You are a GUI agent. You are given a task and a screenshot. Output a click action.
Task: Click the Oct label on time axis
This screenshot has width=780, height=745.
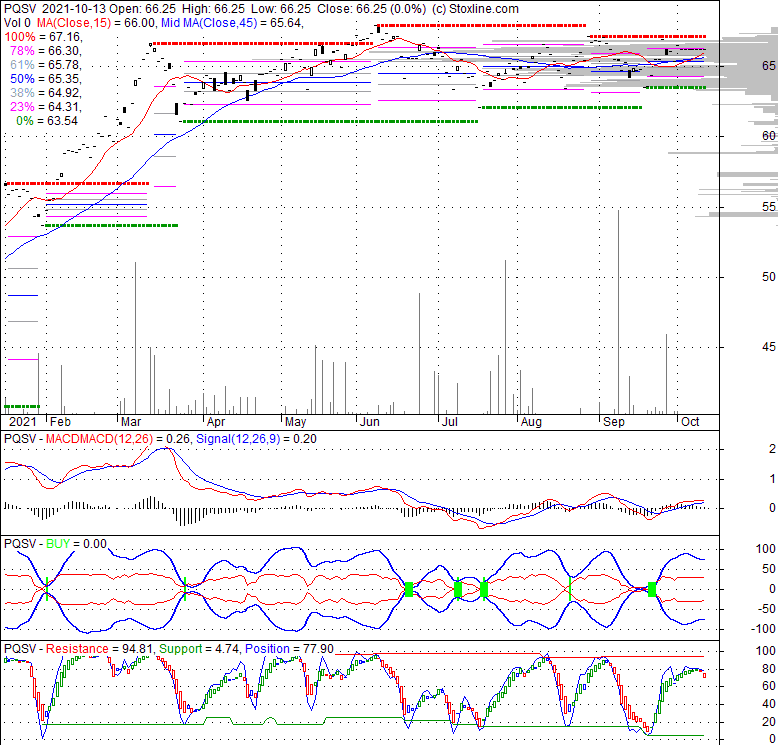(690, 422)
